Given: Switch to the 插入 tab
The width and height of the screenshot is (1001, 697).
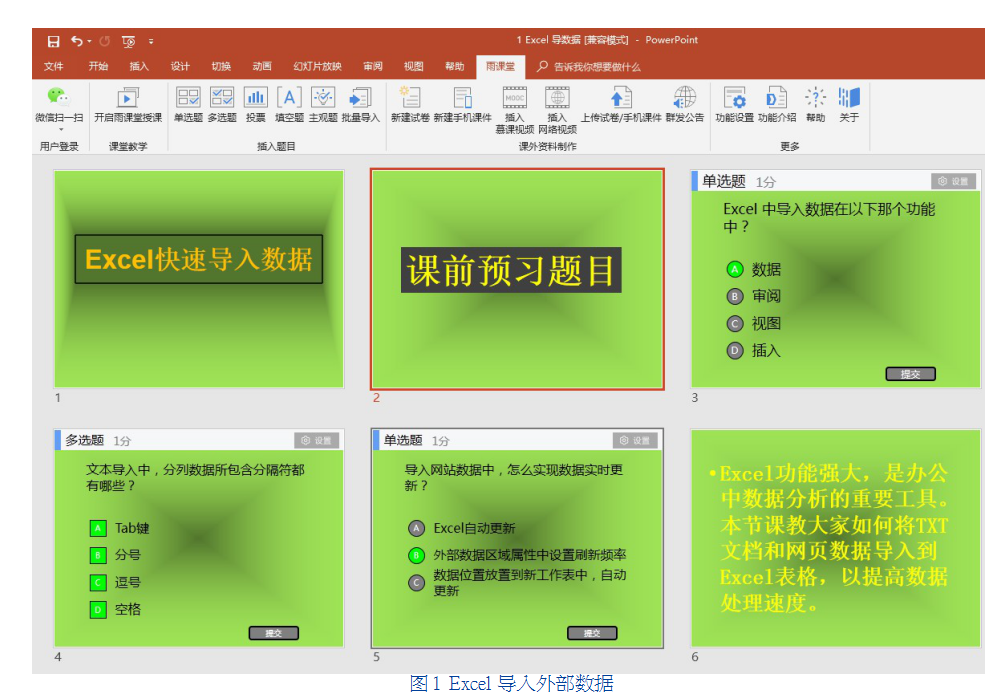Looking at the screenshot, I should [x=139, y=66].
